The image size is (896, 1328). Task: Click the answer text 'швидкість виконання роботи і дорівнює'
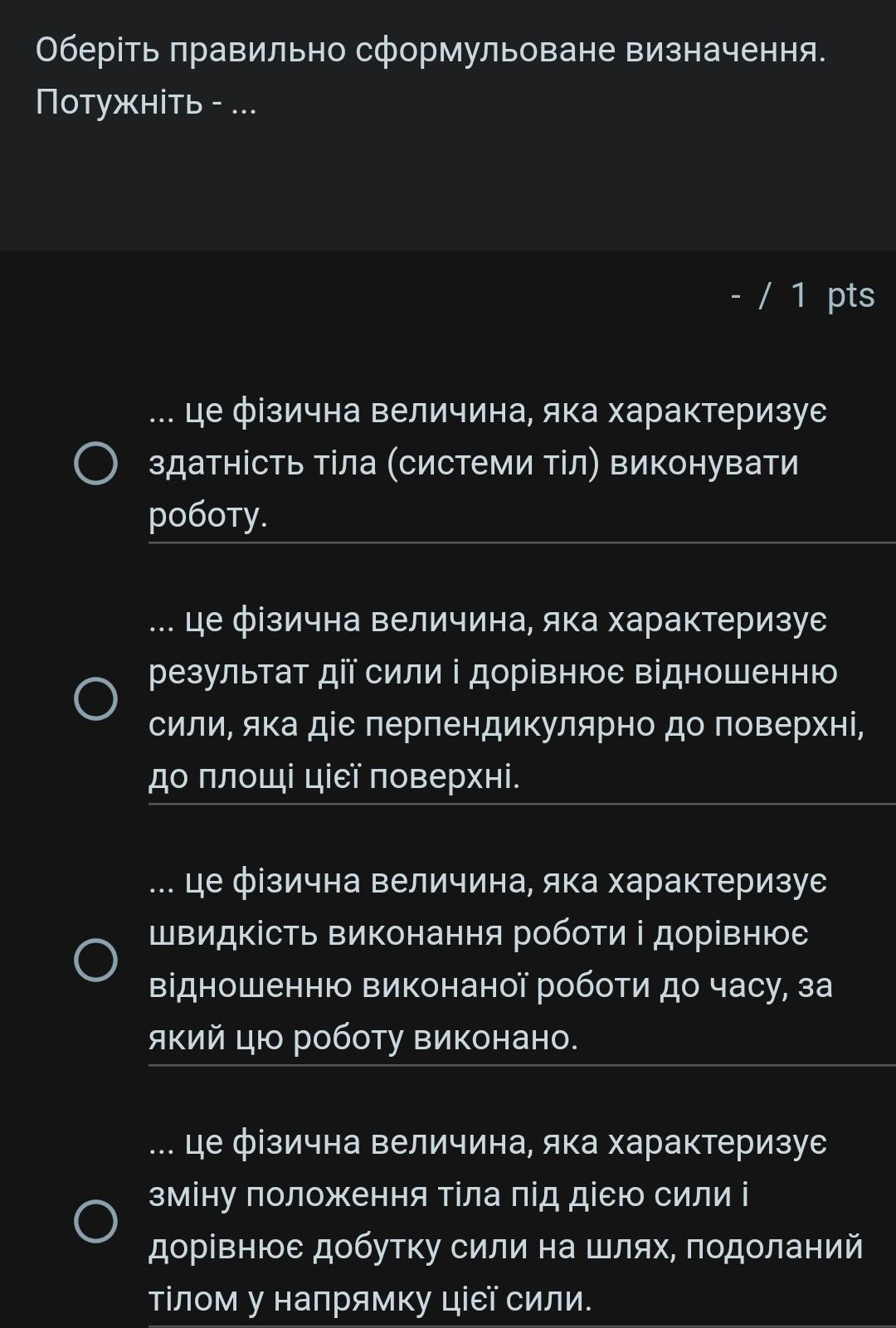coord(479,933)
